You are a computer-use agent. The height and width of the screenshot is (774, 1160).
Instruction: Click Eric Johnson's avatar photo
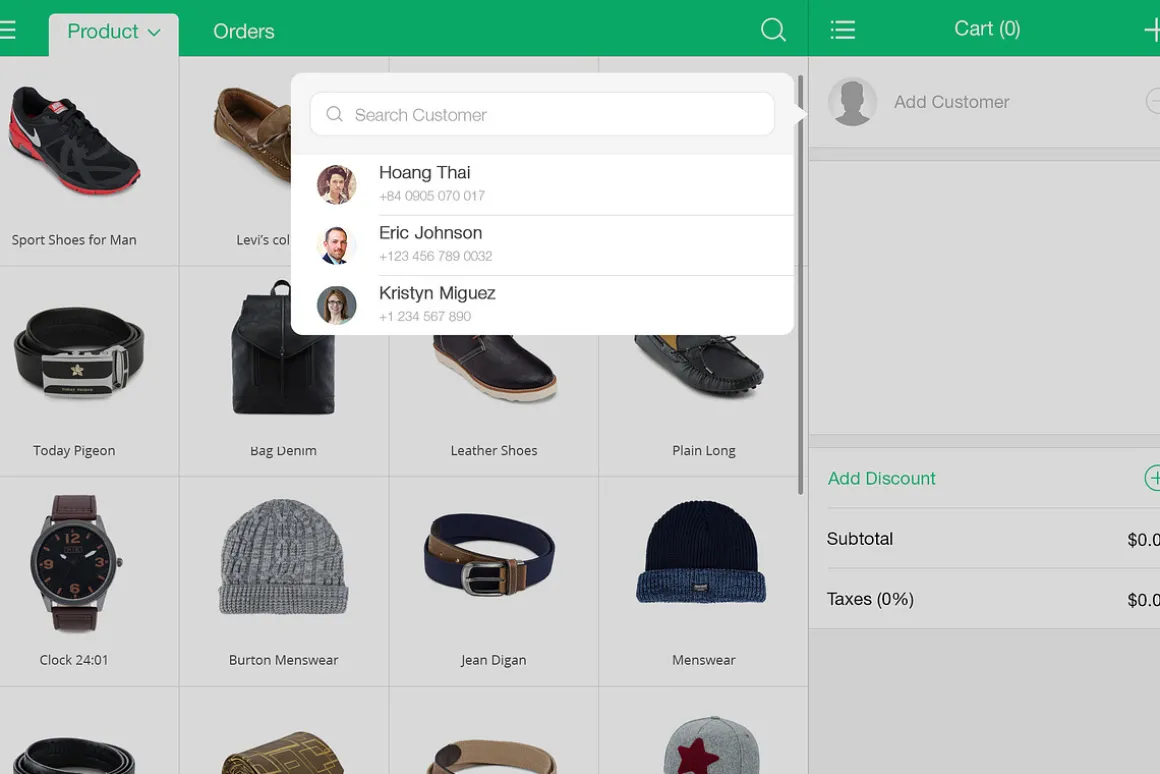337,245
